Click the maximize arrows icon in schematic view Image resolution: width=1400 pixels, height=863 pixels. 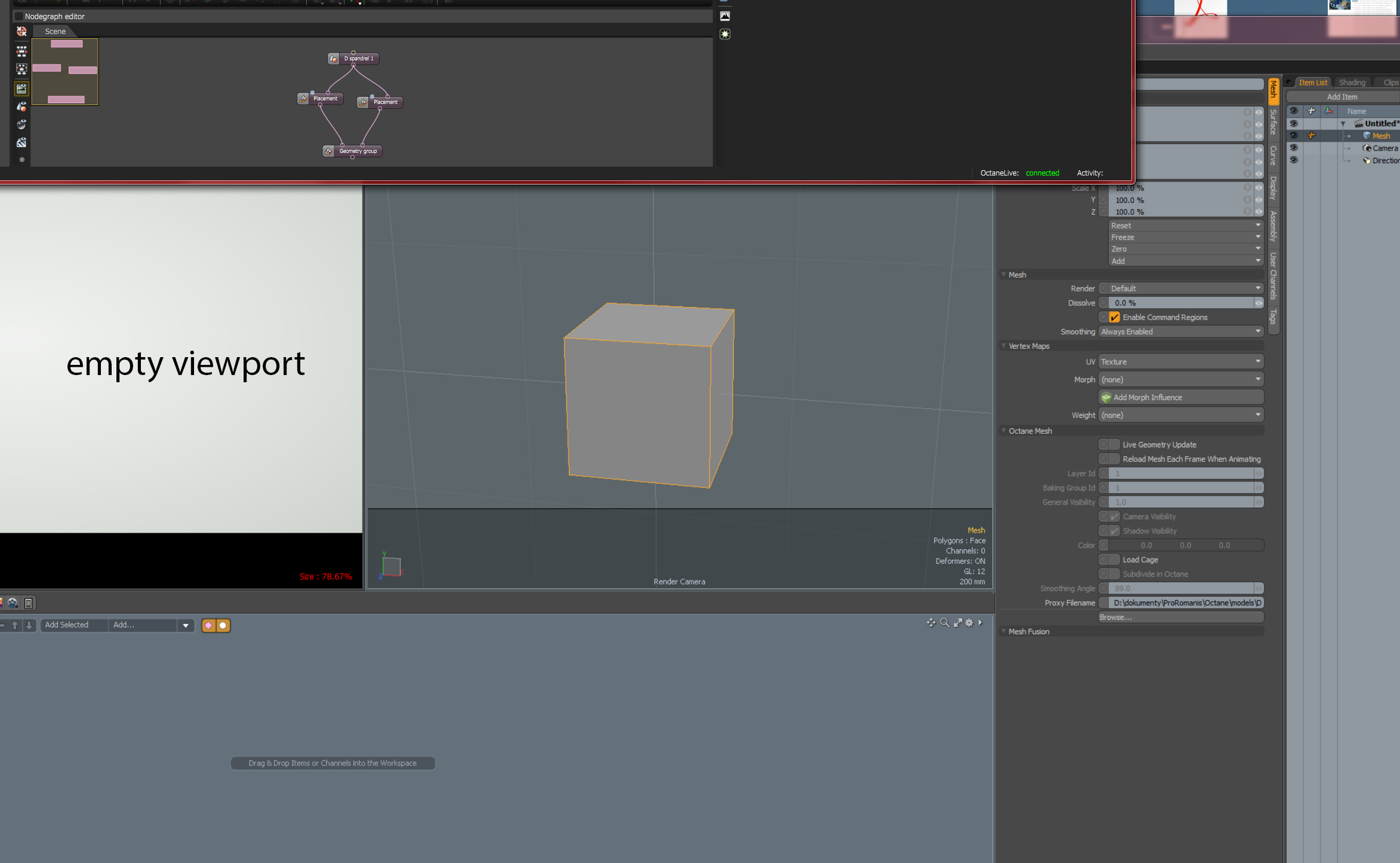[958, 623]
